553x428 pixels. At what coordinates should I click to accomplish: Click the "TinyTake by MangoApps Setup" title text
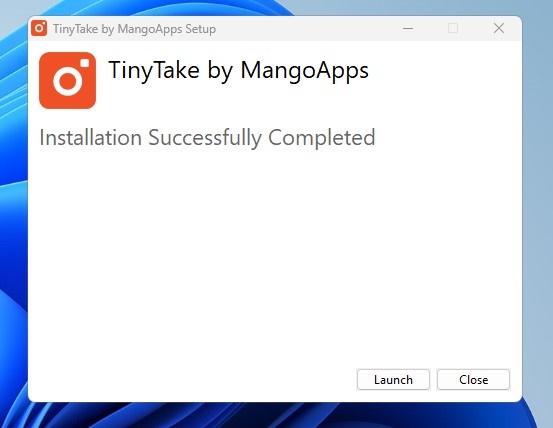click(x=134, y=29)
